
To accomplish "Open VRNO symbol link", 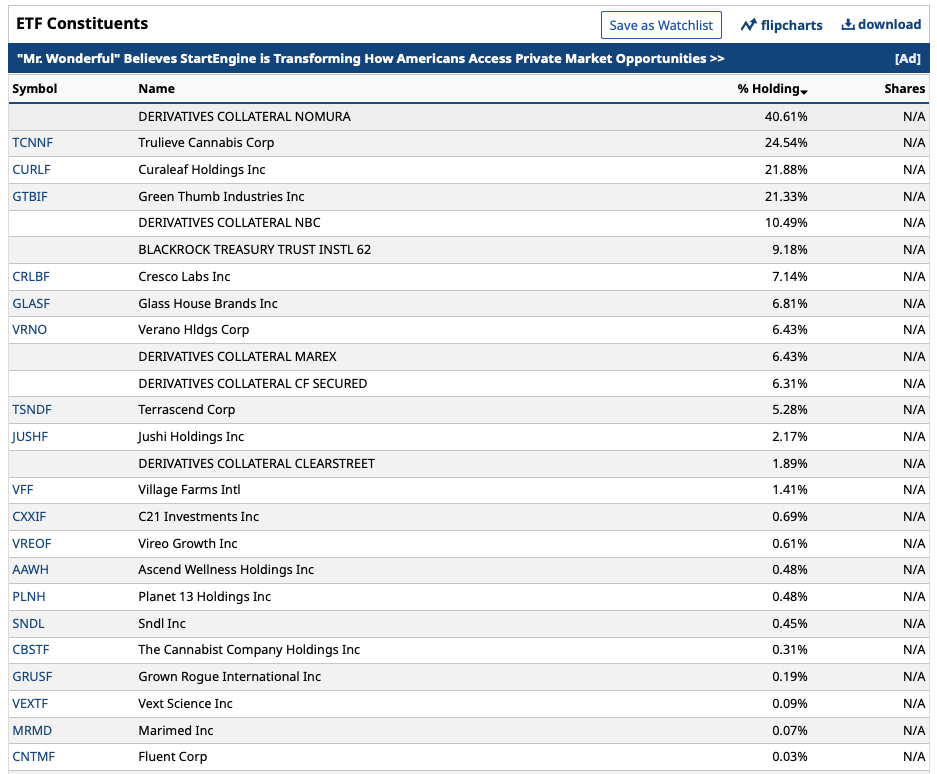I will pos(29,330).
